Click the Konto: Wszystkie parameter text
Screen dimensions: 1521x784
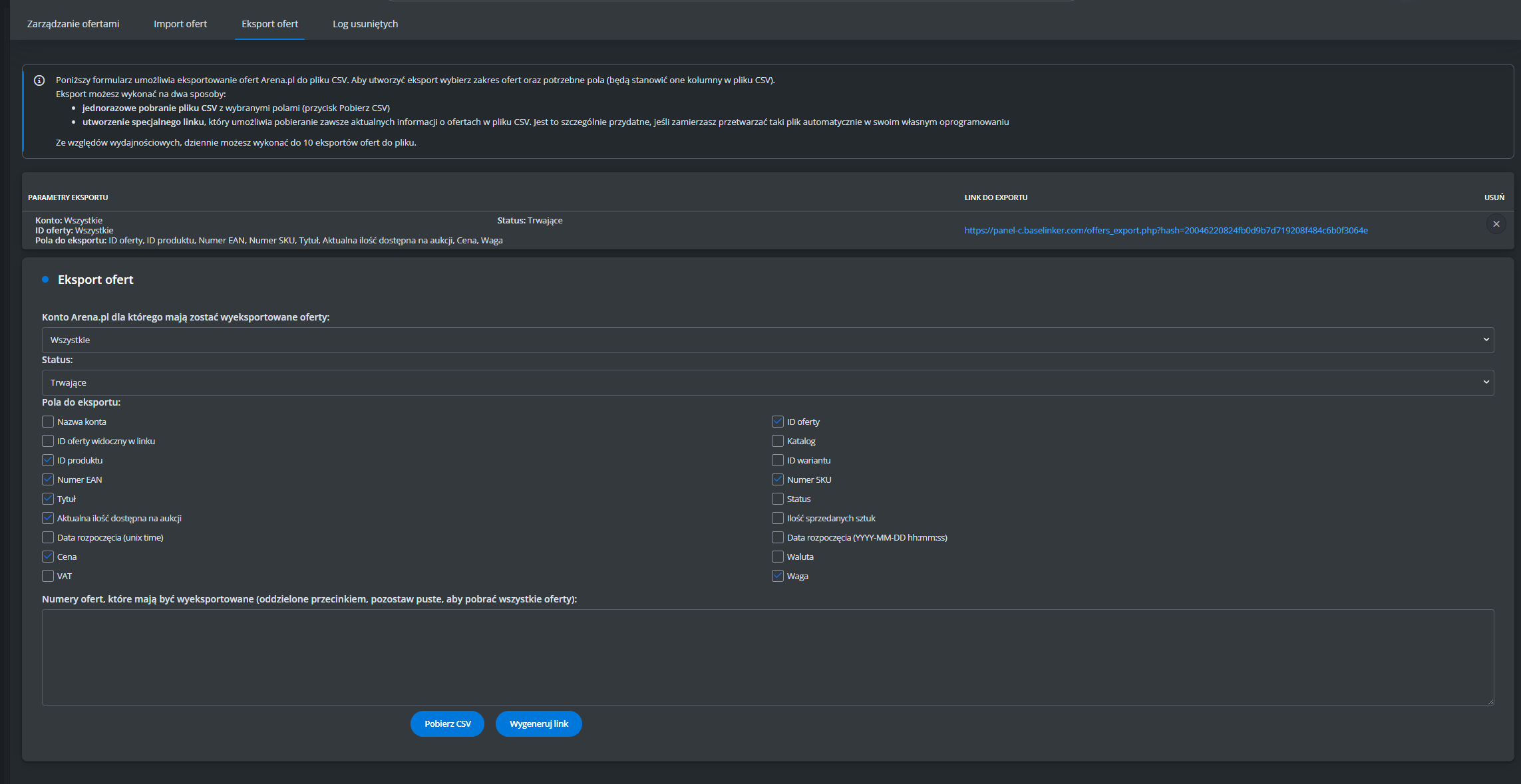[69, 220]
